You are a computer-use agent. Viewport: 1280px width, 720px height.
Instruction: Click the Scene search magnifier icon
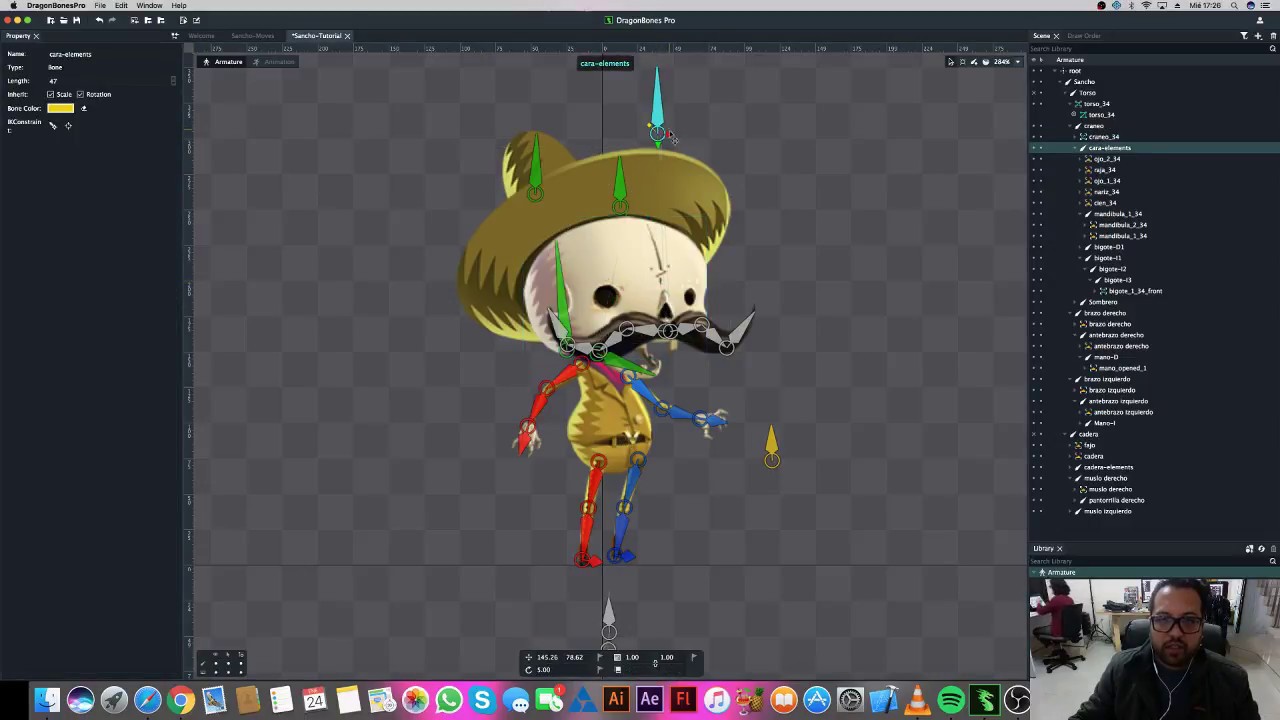(1273, 48)
